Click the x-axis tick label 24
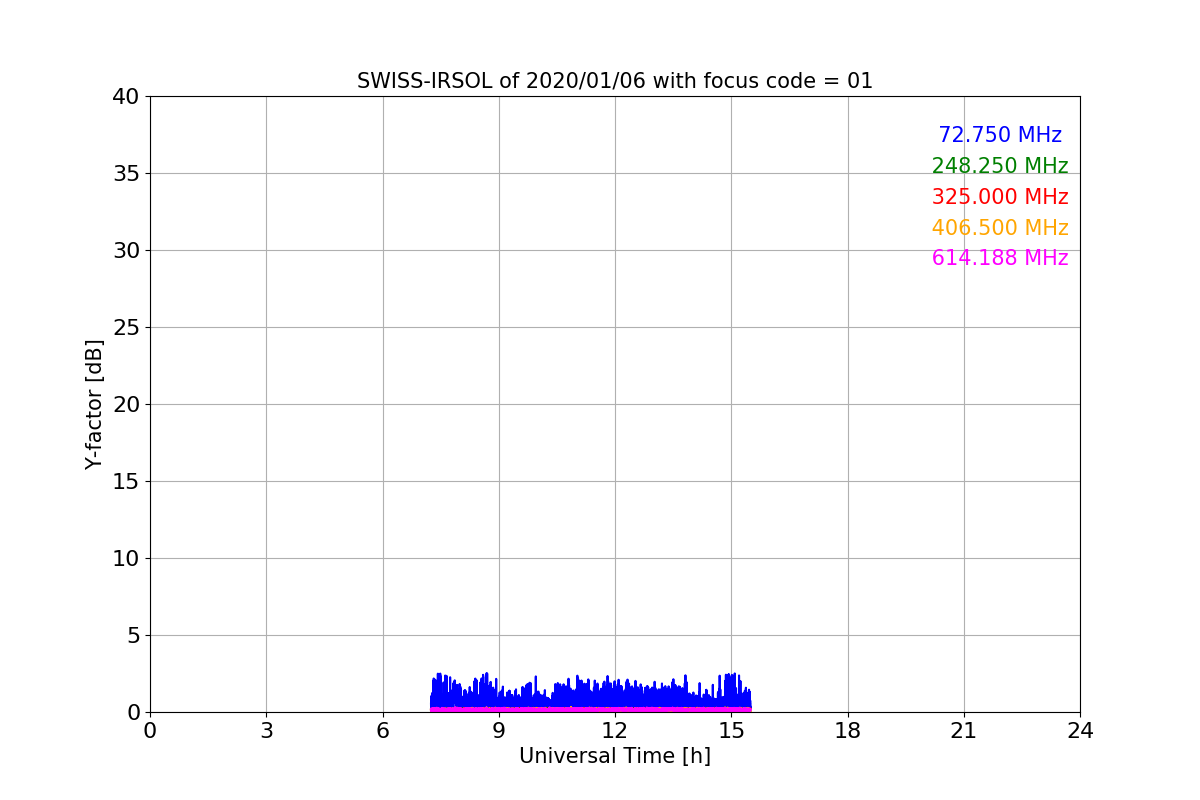 [1080, 731]
